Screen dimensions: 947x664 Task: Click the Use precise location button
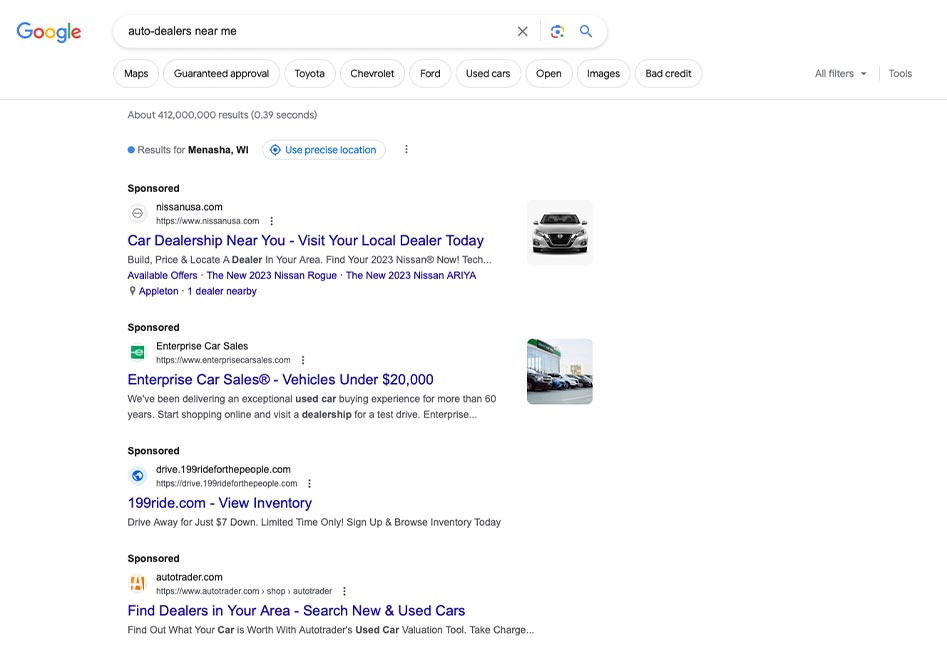pos(324,150)
